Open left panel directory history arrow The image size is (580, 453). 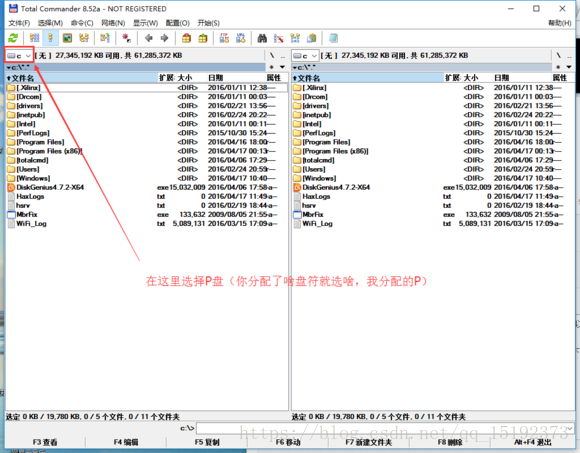[x=283, y=67]
